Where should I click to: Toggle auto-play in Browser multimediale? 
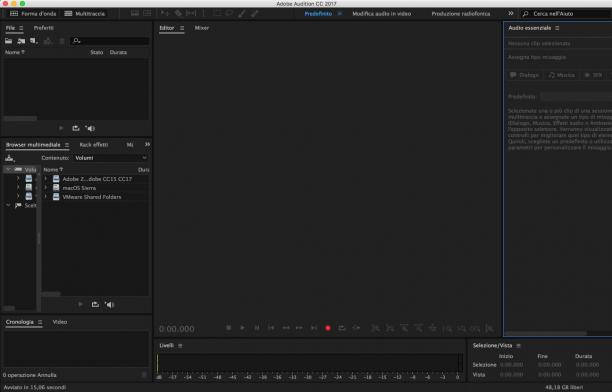pos(110,305)
